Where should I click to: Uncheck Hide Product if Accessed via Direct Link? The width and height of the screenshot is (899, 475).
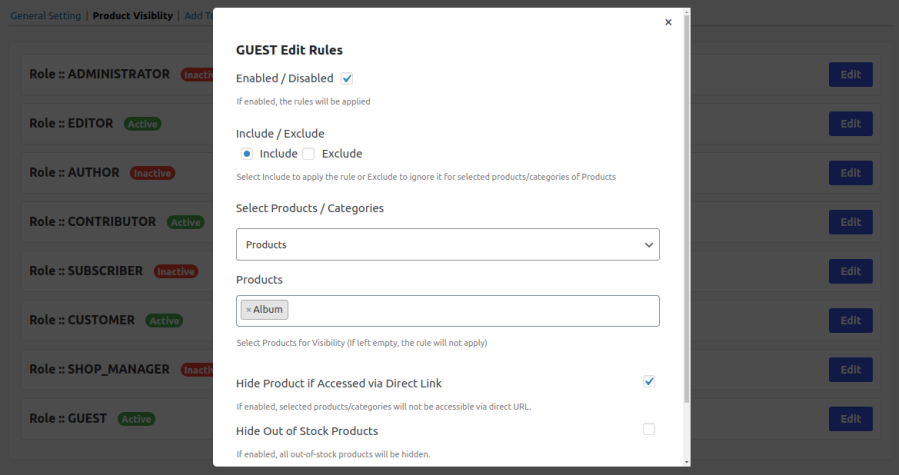pyautogui.click(x=649, y=382)
